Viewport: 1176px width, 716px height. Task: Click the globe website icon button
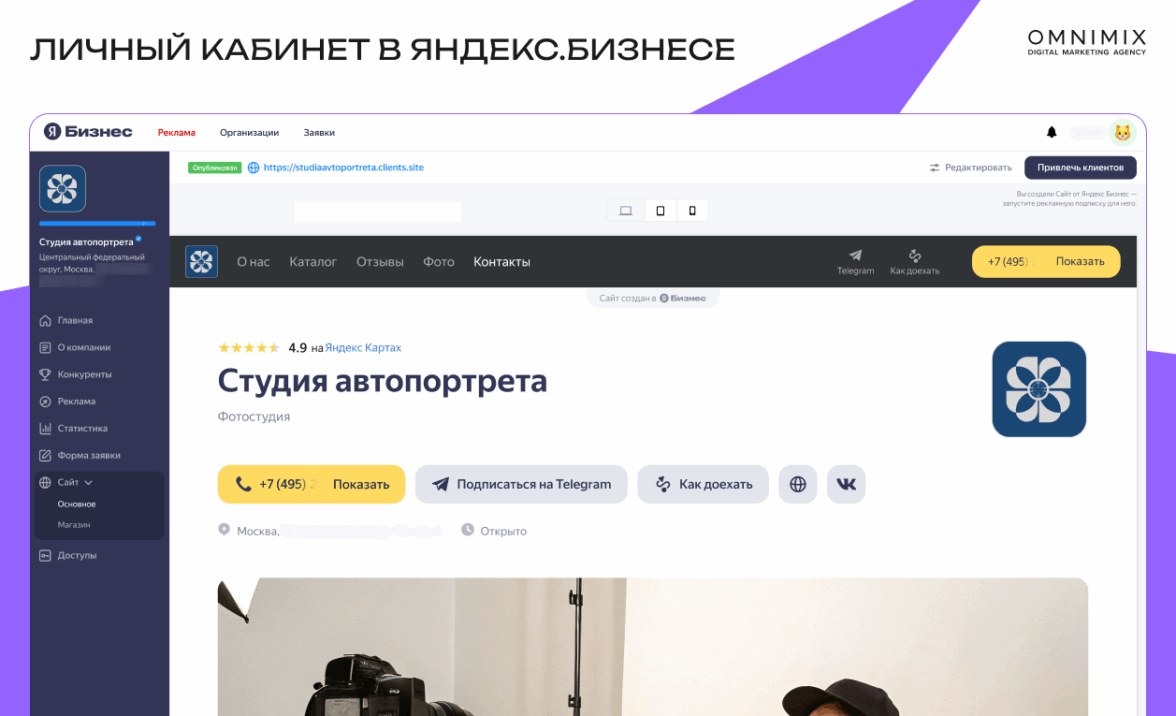(797, 484)
